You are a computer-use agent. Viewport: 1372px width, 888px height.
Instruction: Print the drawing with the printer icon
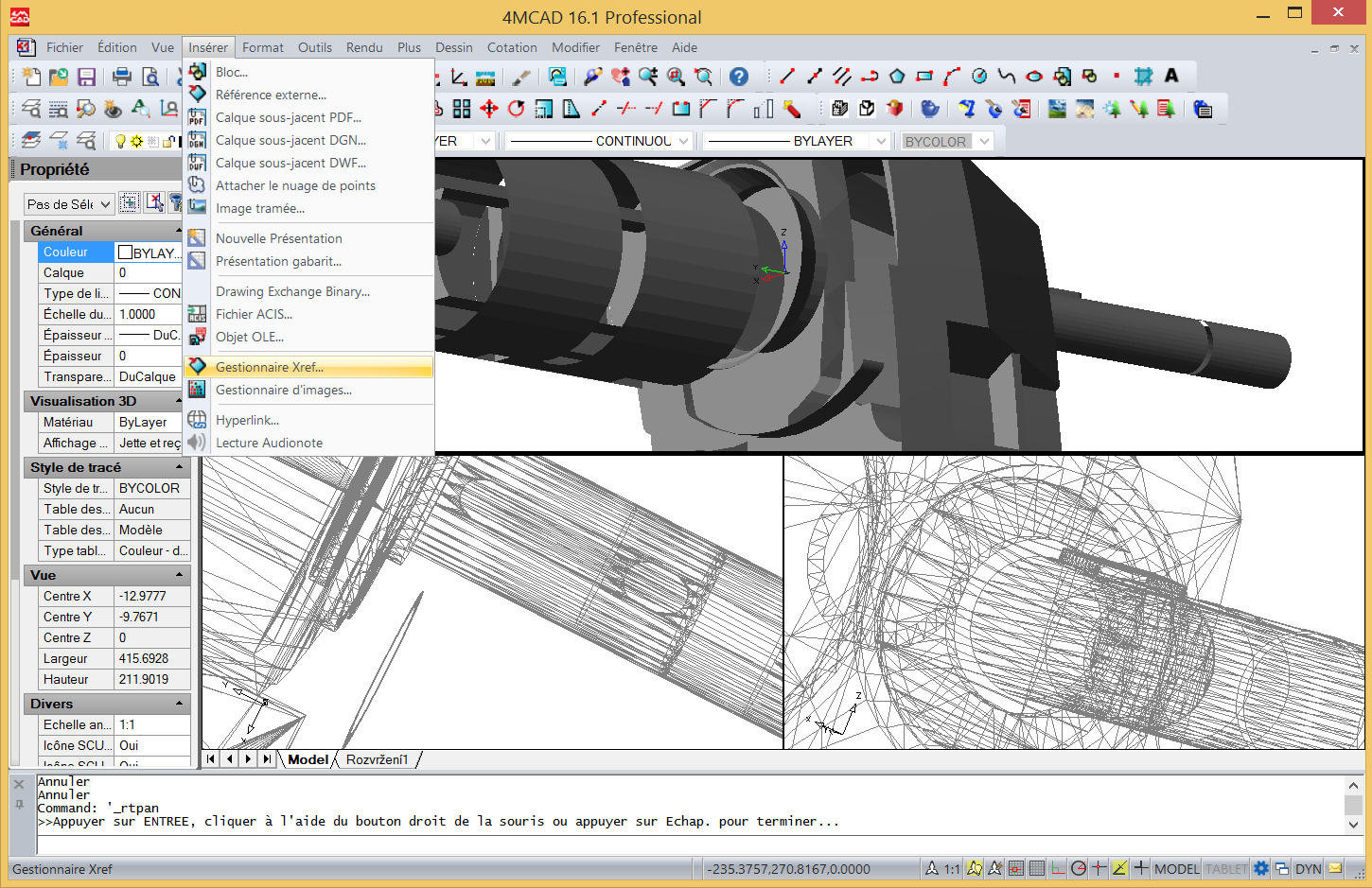tap(122, 77)
